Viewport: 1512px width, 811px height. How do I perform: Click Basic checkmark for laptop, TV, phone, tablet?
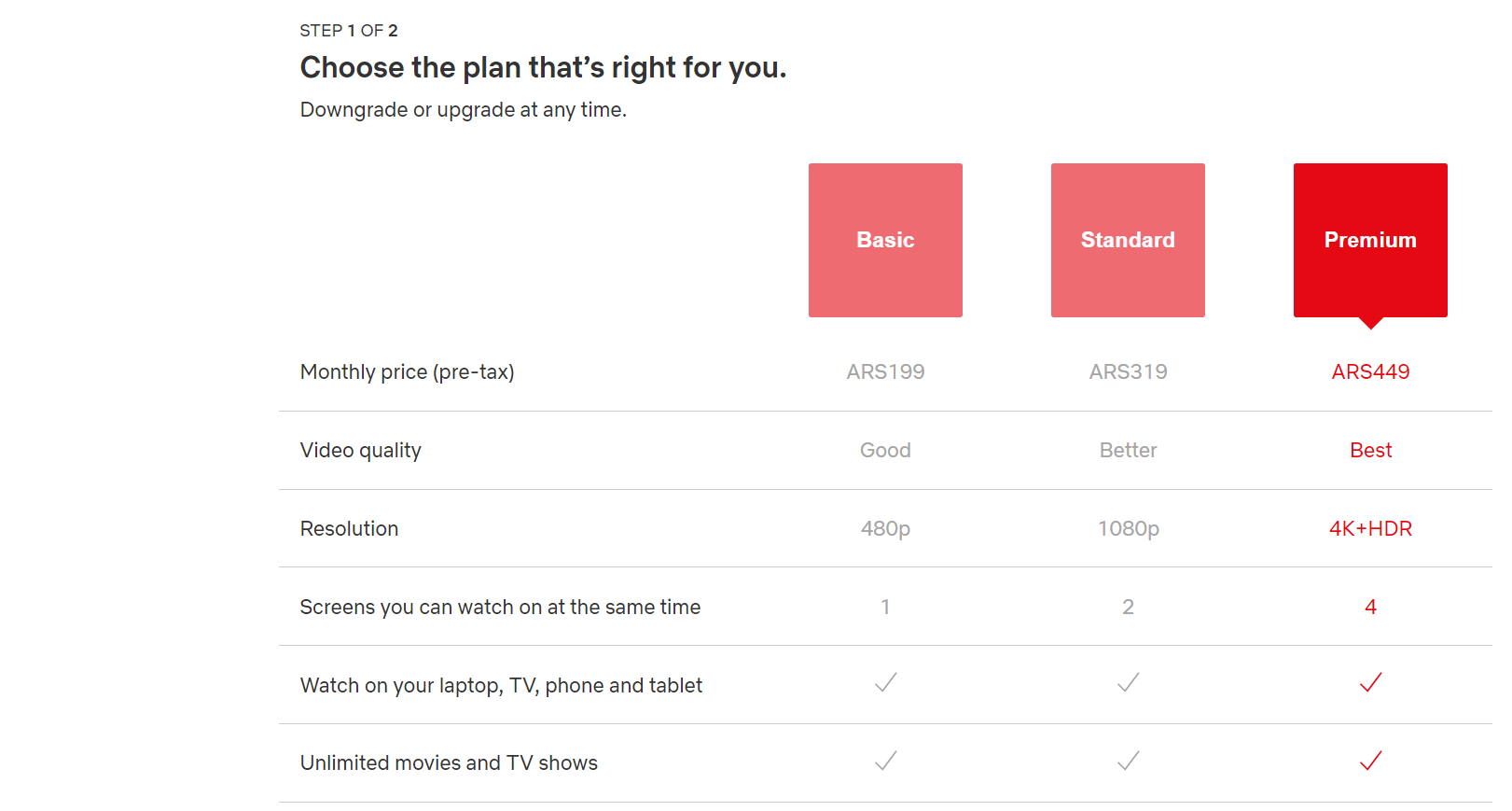[885, 683]
